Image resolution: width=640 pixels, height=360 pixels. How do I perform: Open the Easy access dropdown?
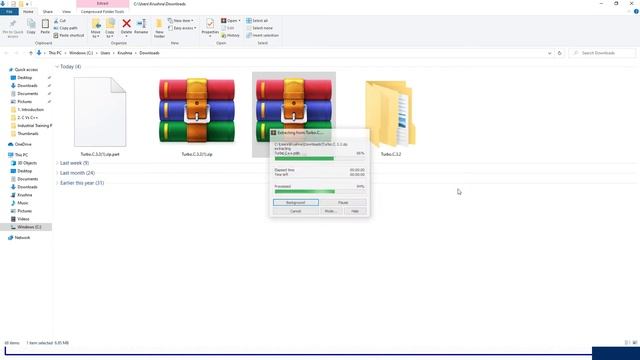[182, 28]
